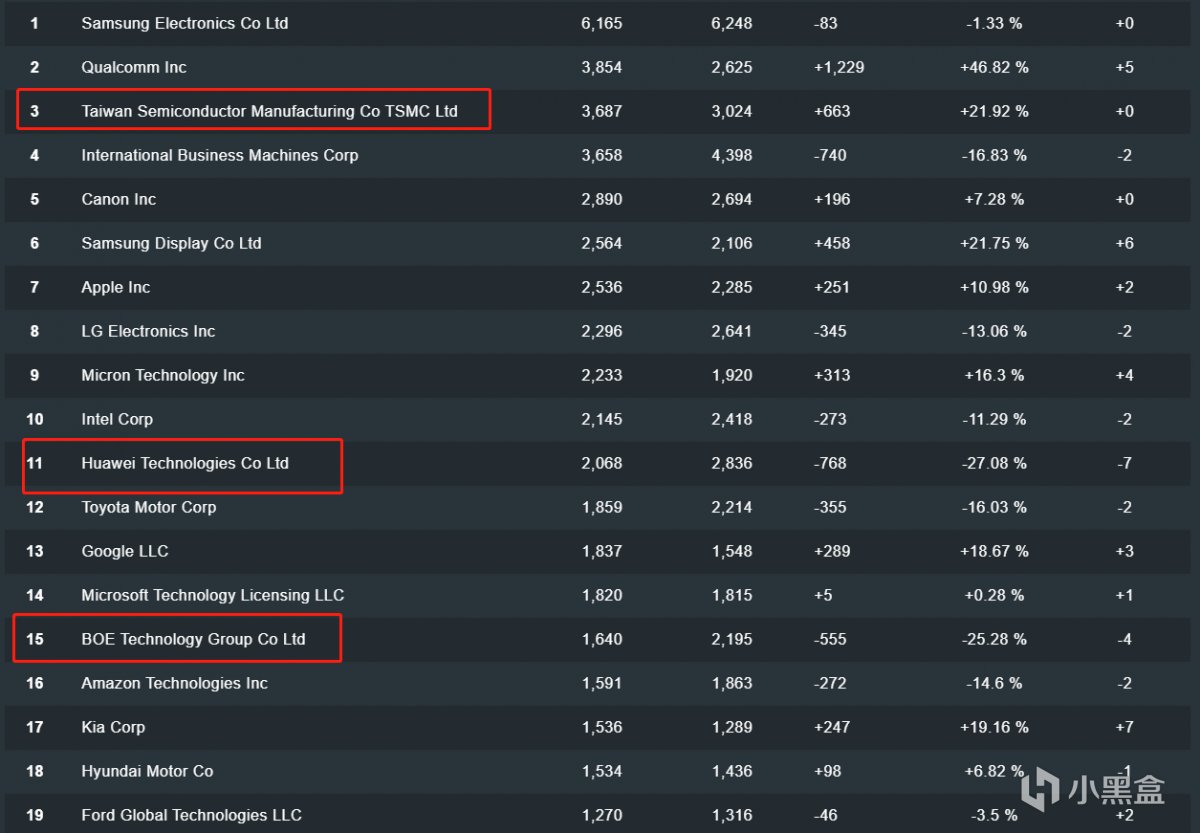The image size is (1200, 833).
Task: Click Toyota change value -355
Action: coord(830,507)
